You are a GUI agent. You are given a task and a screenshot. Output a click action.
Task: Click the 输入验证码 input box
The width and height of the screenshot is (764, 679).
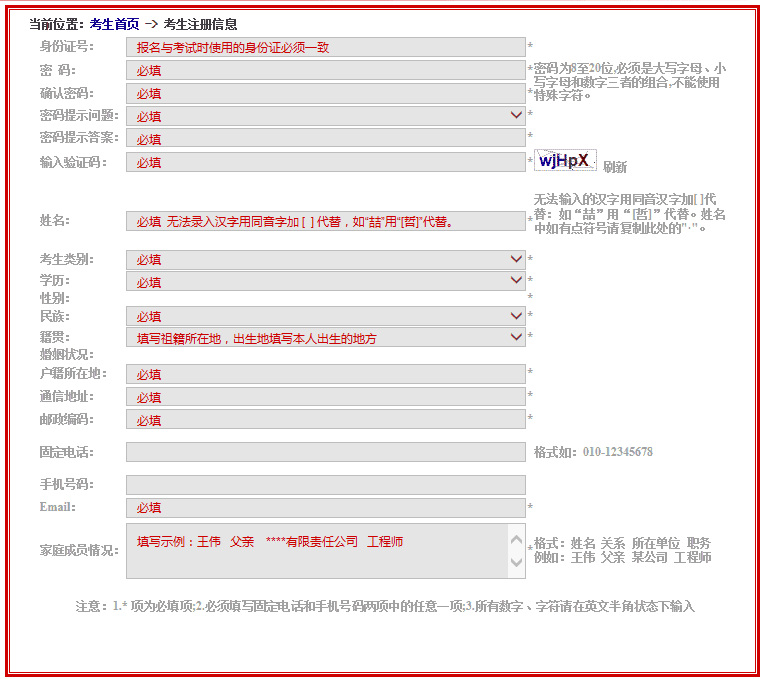point(325,162)
